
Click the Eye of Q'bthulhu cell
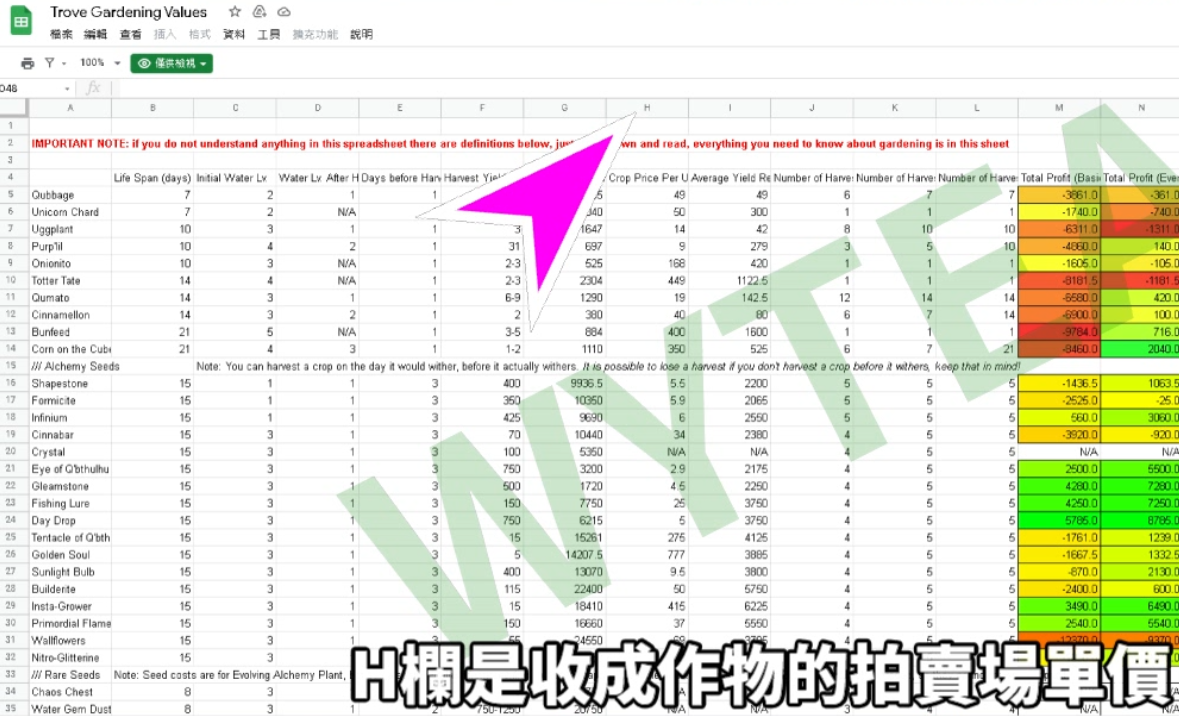coord(70,469)
